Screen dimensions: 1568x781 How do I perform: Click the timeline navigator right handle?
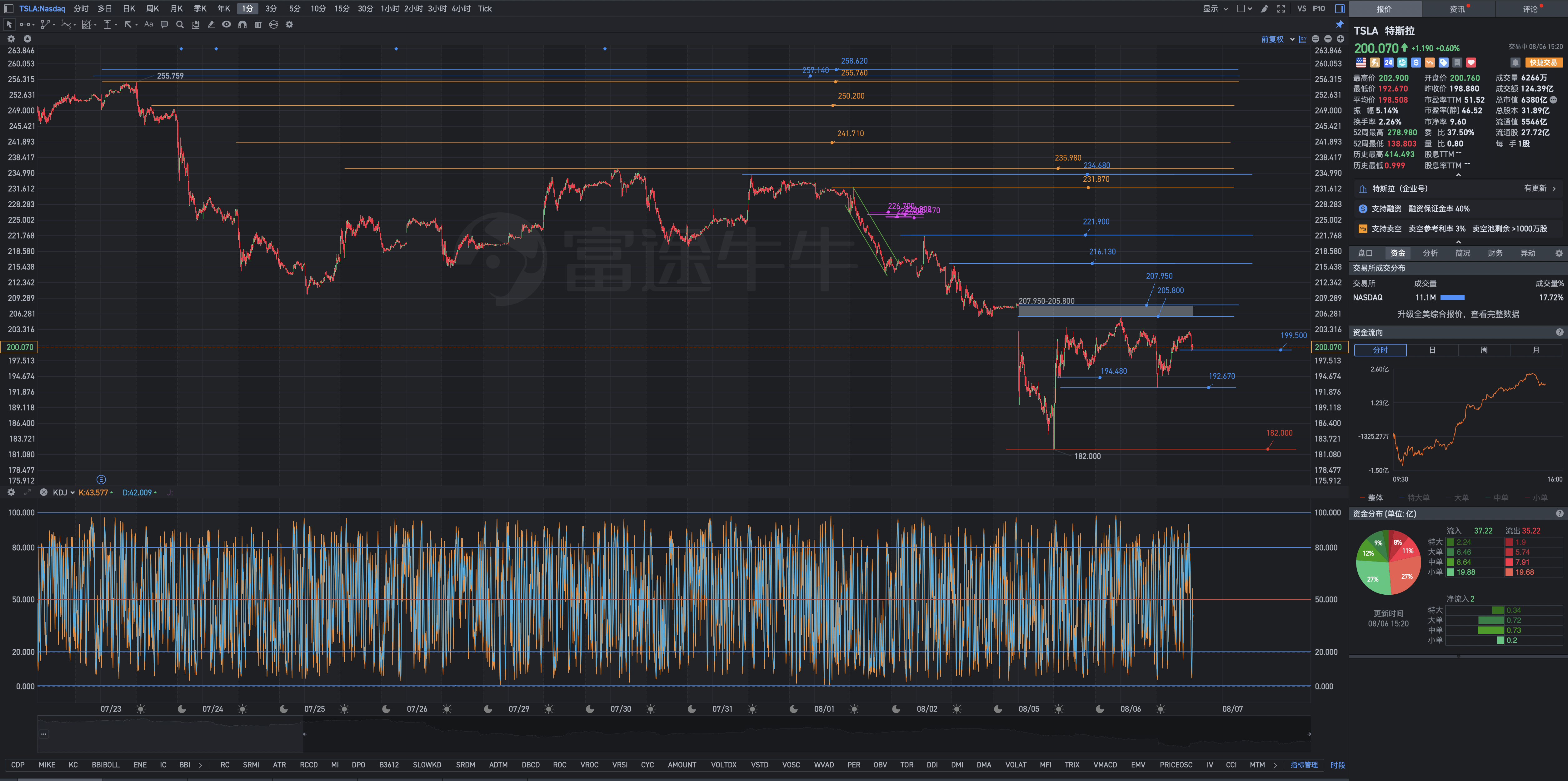pyautogui.click(x=1309, y=733)
